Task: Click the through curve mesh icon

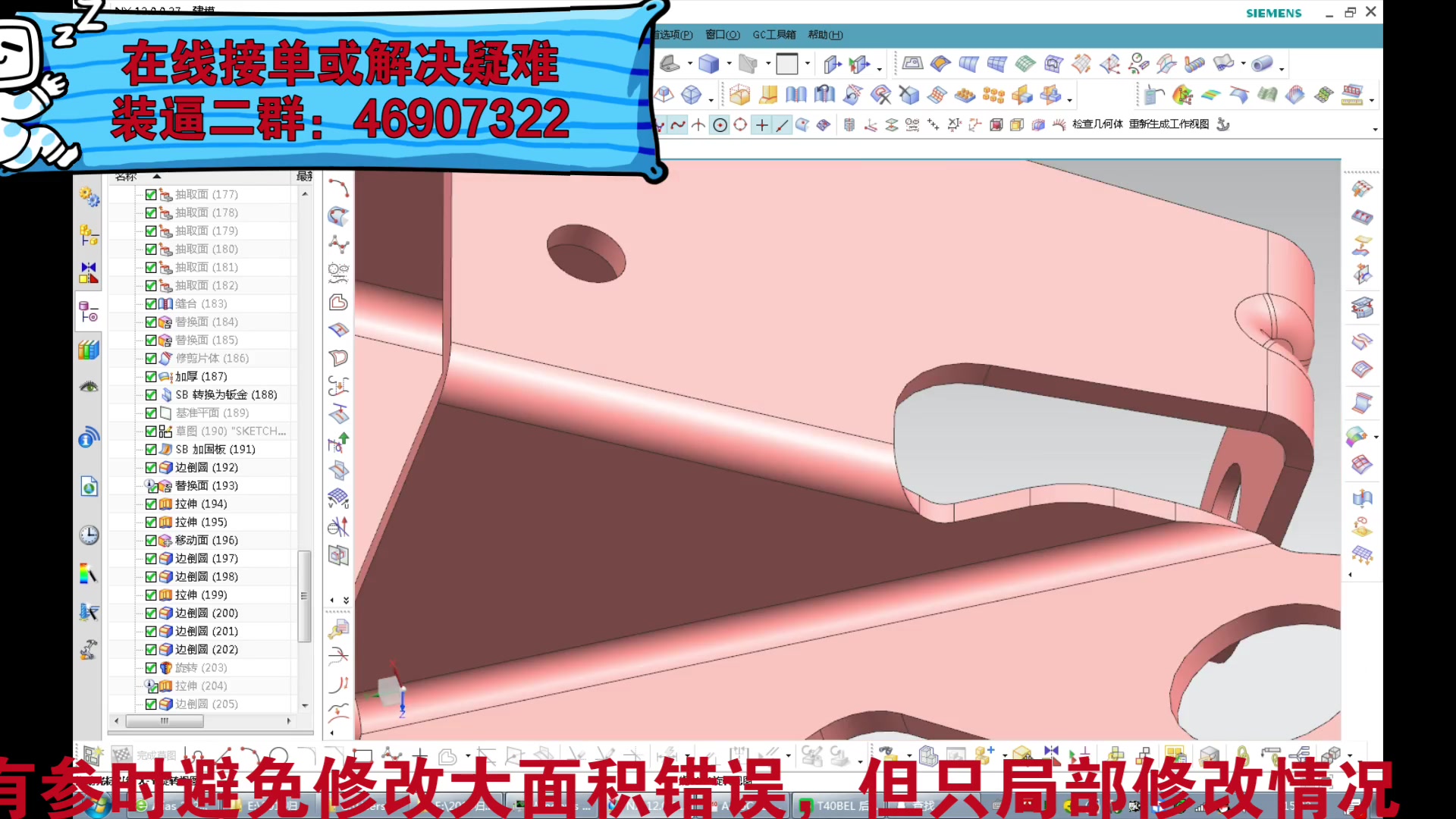Action: coord(996,64)
